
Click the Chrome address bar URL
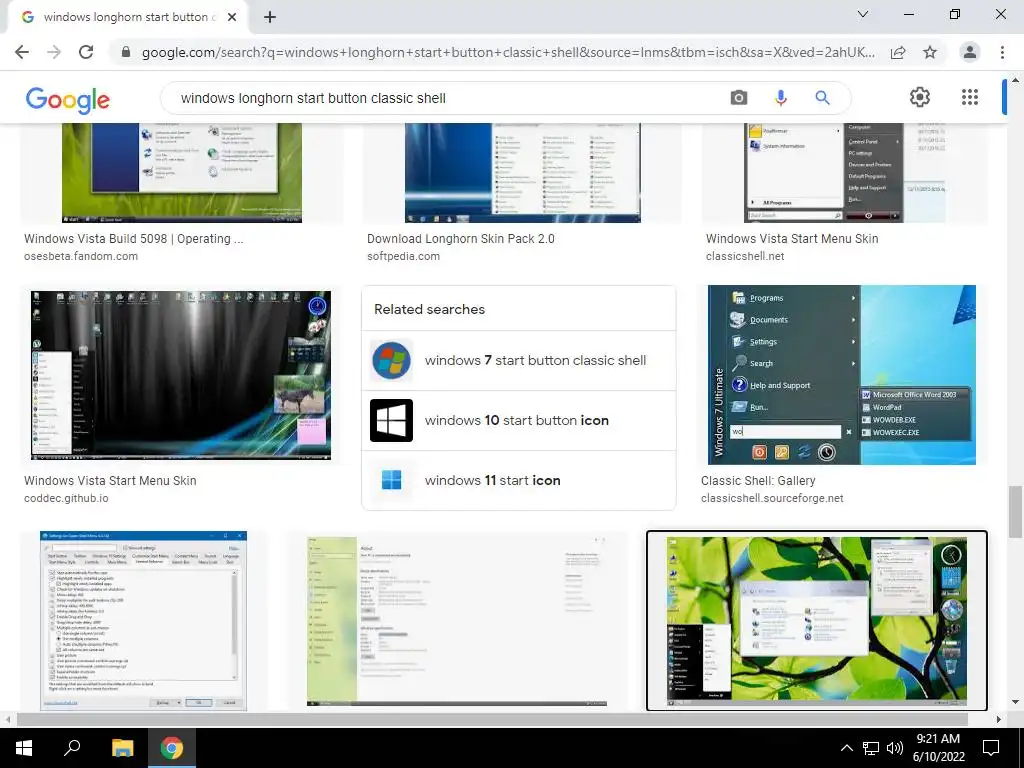click(508, 52)
